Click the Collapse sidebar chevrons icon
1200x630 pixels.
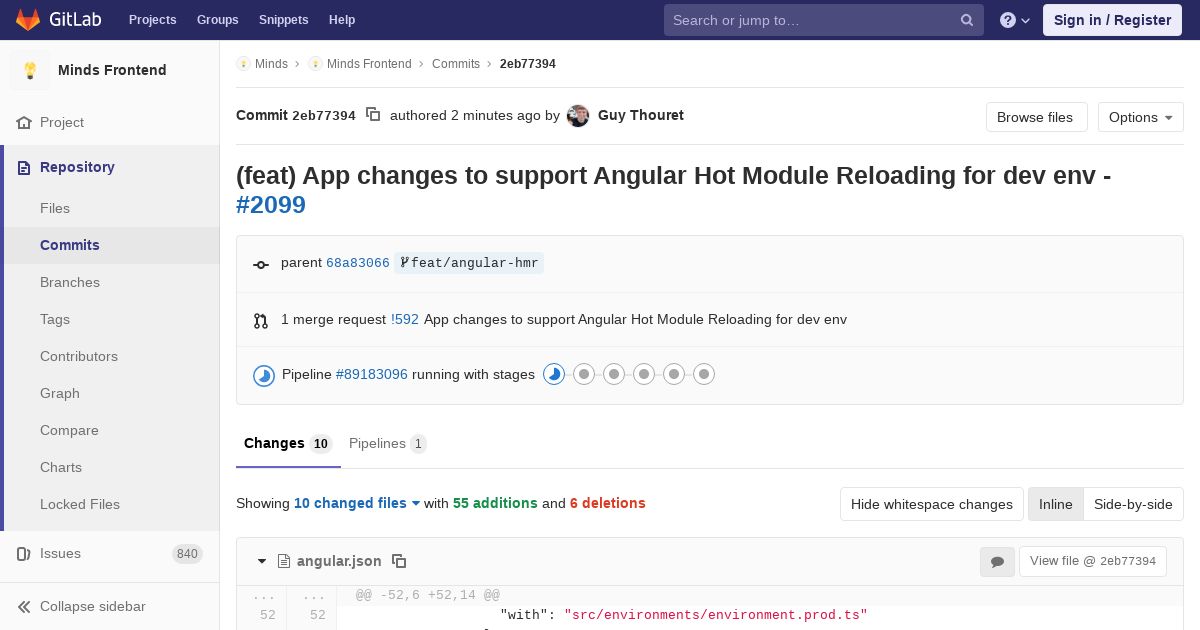(25, 607)
